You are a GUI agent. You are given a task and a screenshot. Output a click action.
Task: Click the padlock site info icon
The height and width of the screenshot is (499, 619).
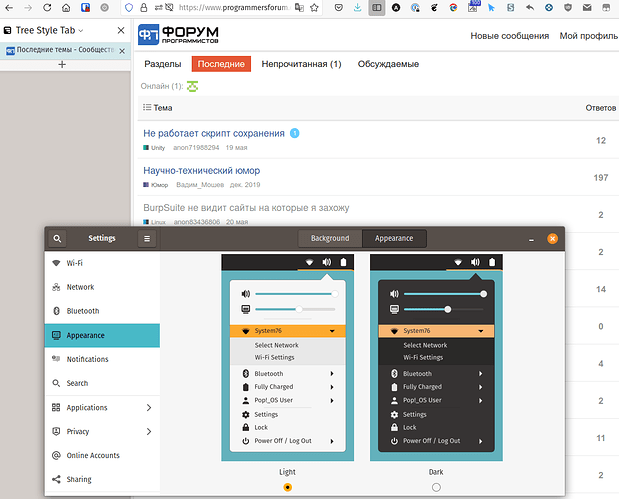click(x=144, y=8)
